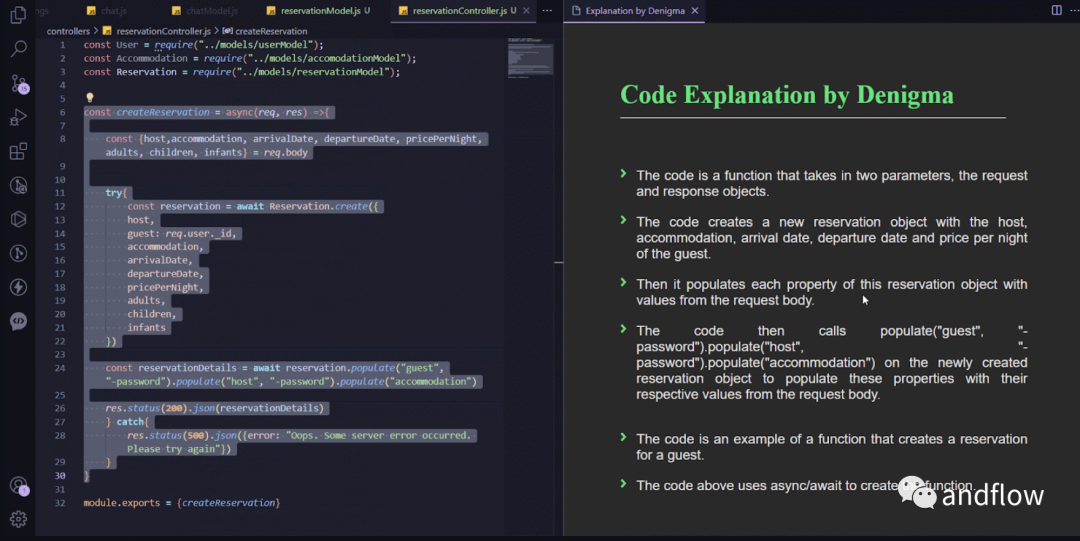
Task: Switch to the chatModel.js tab
Action: [205, 10]
